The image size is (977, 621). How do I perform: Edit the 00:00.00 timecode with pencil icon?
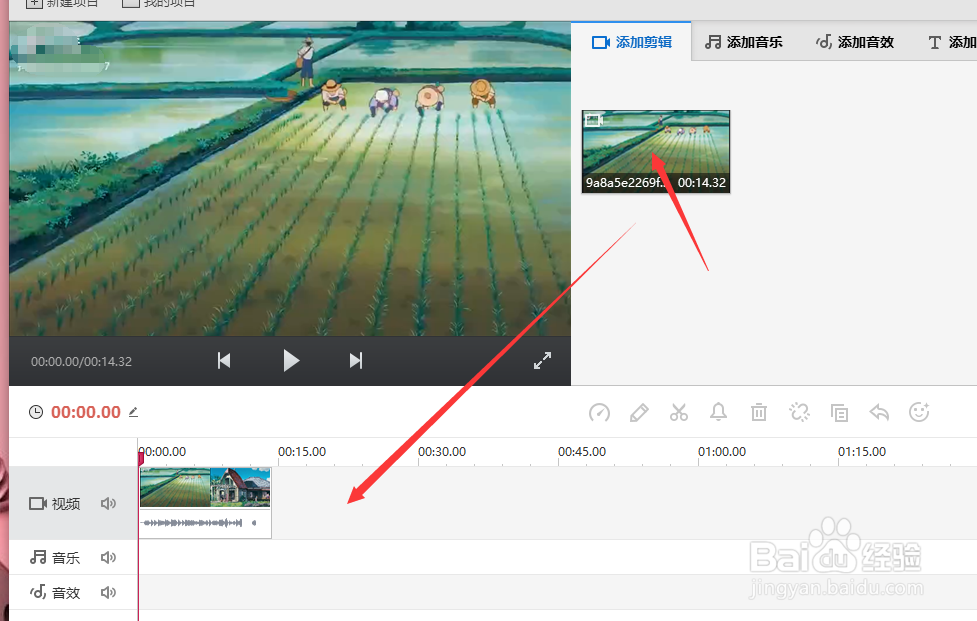click(133, 412)
